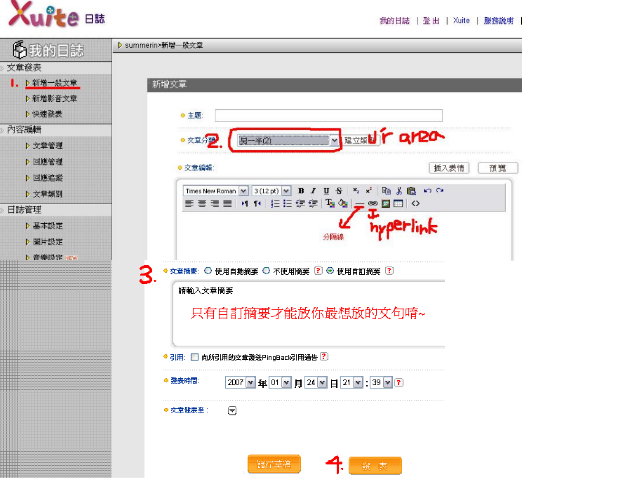Select 使用自動摘要 radio option

click(x=208, y=270)
